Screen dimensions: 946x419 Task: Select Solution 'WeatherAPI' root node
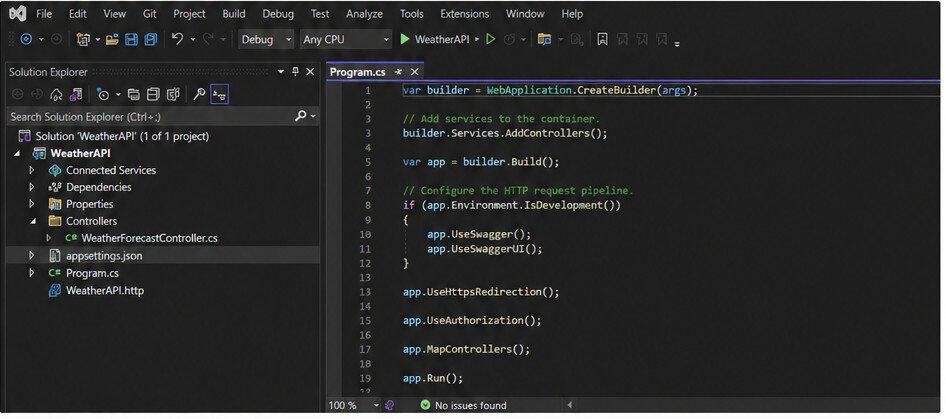pos(122,136)
